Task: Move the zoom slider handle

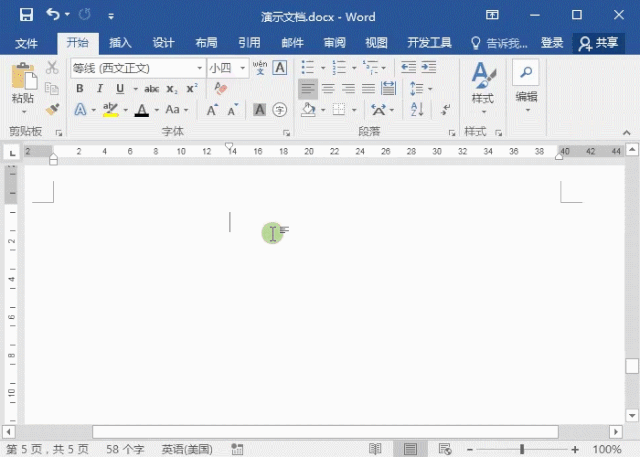Action: click(x=522, y=449)
